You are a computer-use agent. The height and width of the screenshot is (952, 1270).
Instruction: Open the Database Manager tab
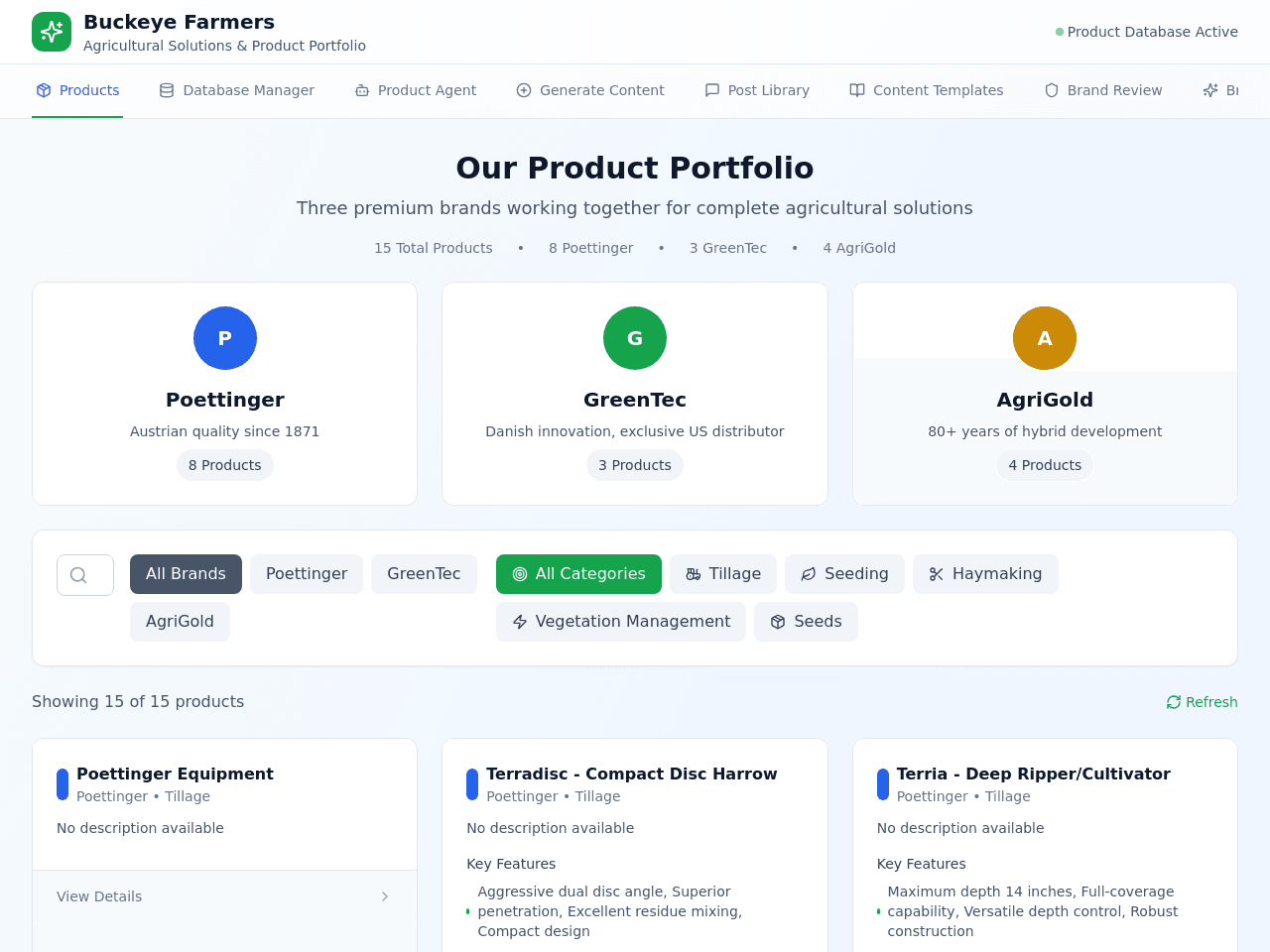[237, 90]
